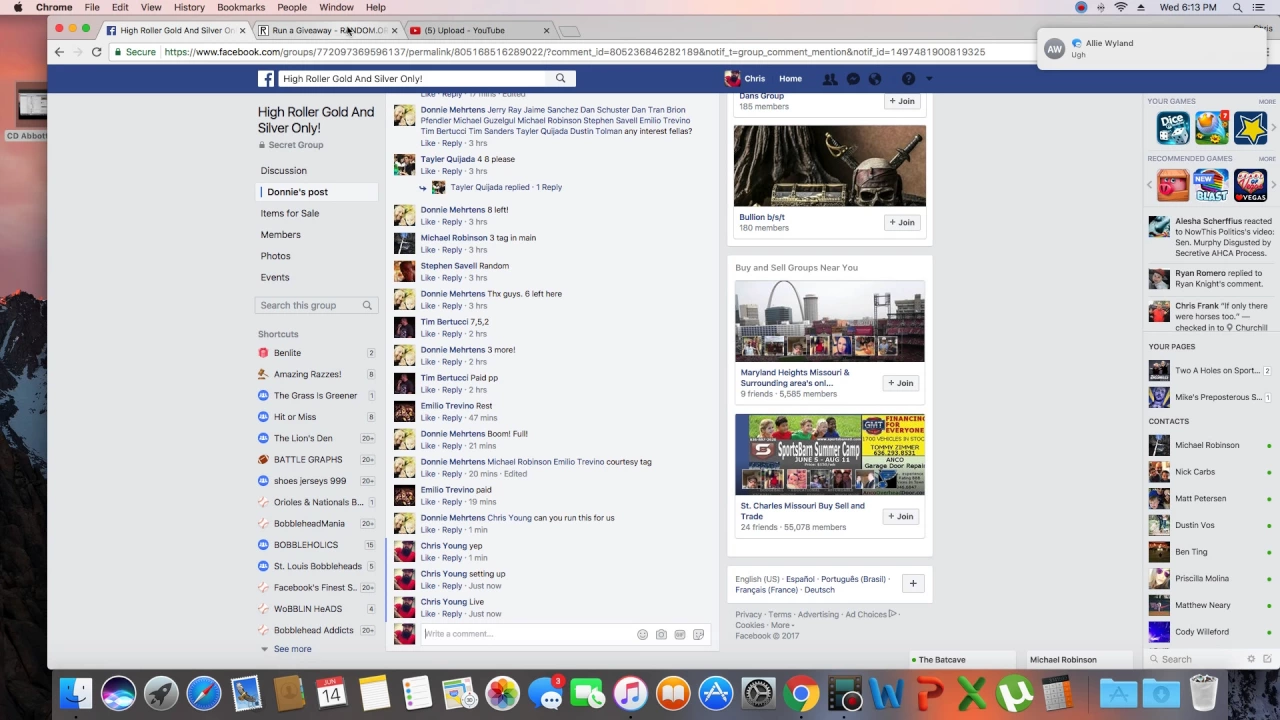Switch to Run a Giveaway browser tab
This screenshot has height=720, width=1280.
click(328, 30)
